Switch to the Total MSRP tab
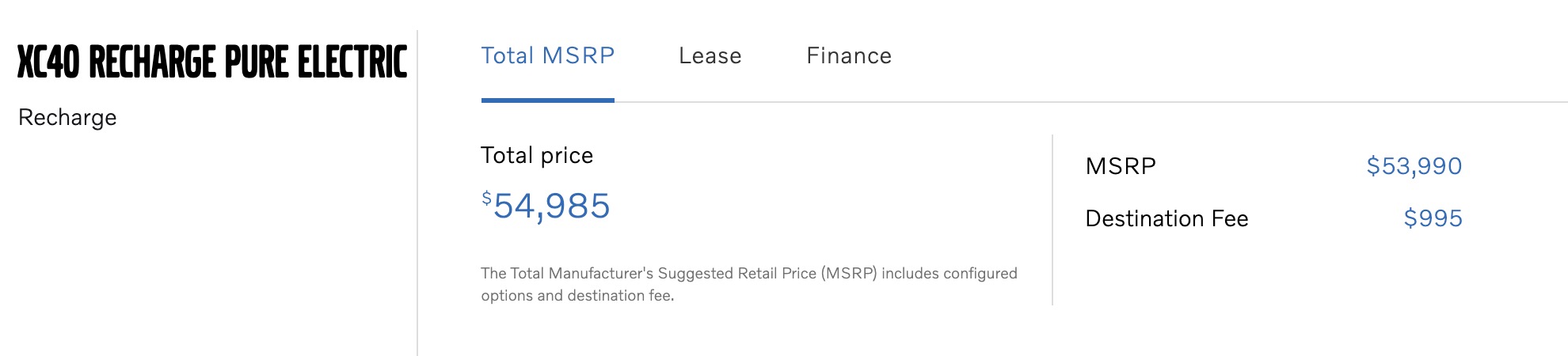This screenshot has height=356, width=1568. [x=547, y=55]
